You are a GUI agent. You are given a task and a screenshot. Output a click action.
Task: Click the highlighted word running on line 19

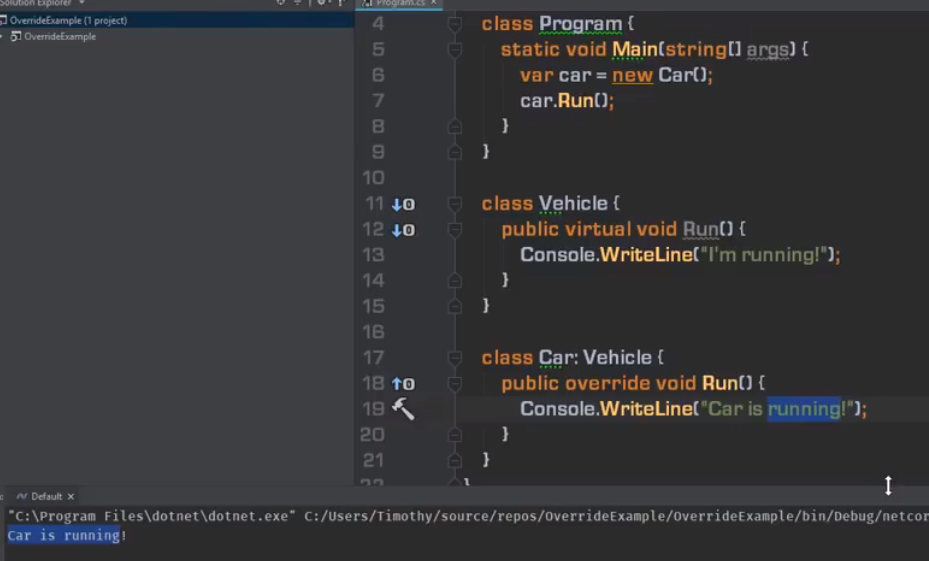click(803, 409)
